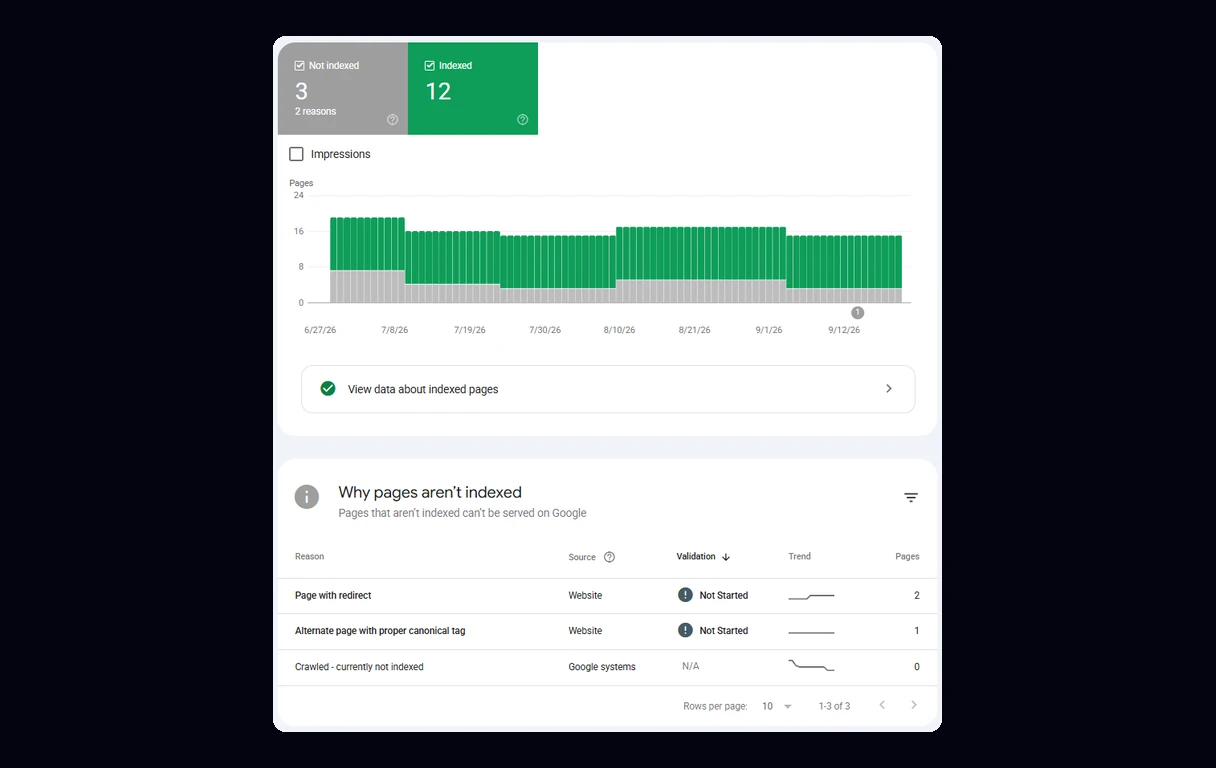1216x768 pixels.
Task: Click Not Started warning icon for Page with redirect
Action: coord(685,595)
